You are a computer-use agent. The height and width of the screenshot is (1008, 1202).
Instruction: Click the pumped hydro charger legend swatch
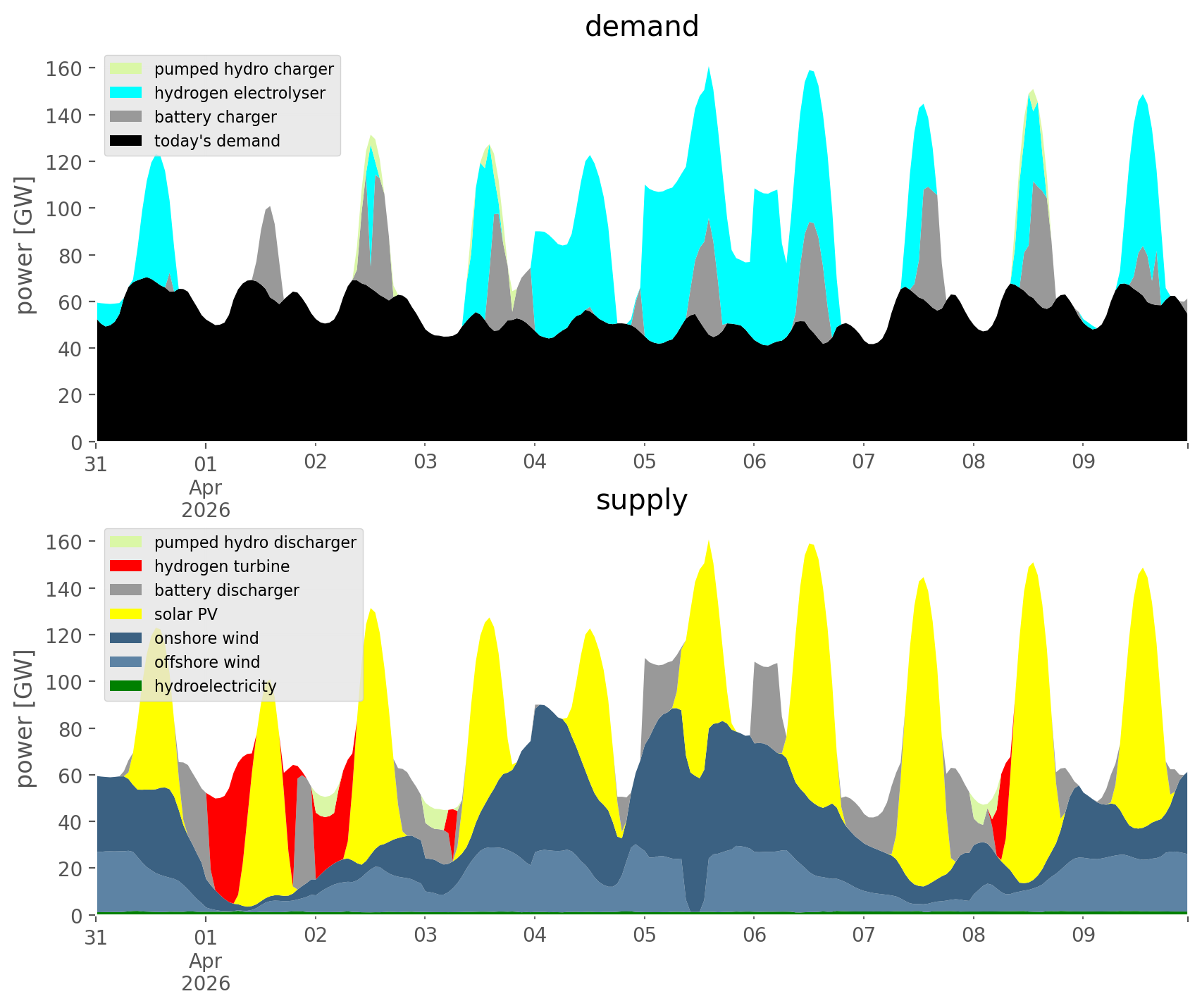coord(126,69)
